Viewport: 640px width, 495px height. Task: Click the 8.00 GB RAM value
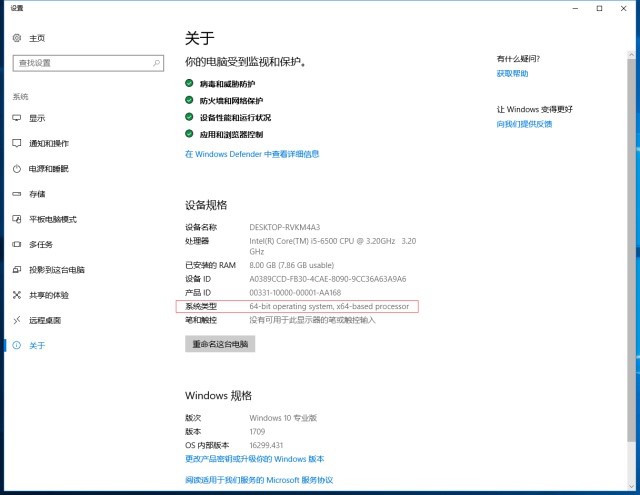291,265
